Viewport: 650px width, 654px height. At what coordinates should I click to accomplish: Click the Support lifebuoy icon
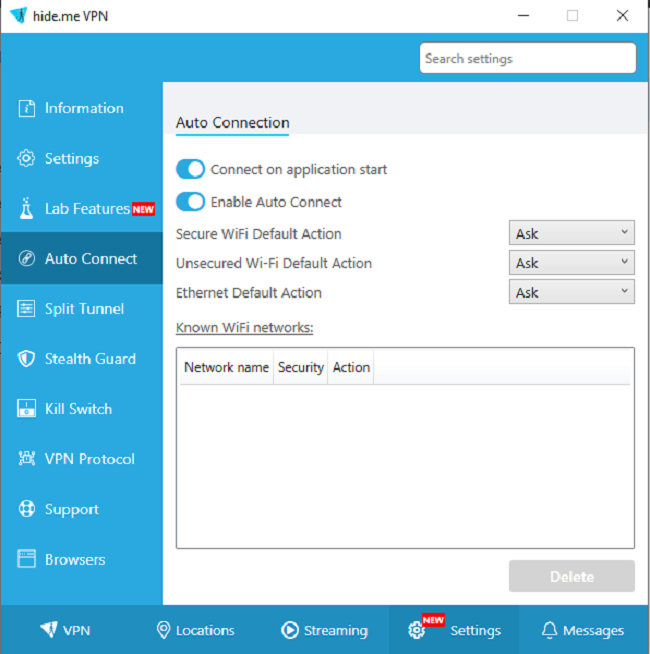(x=27, y=509)
